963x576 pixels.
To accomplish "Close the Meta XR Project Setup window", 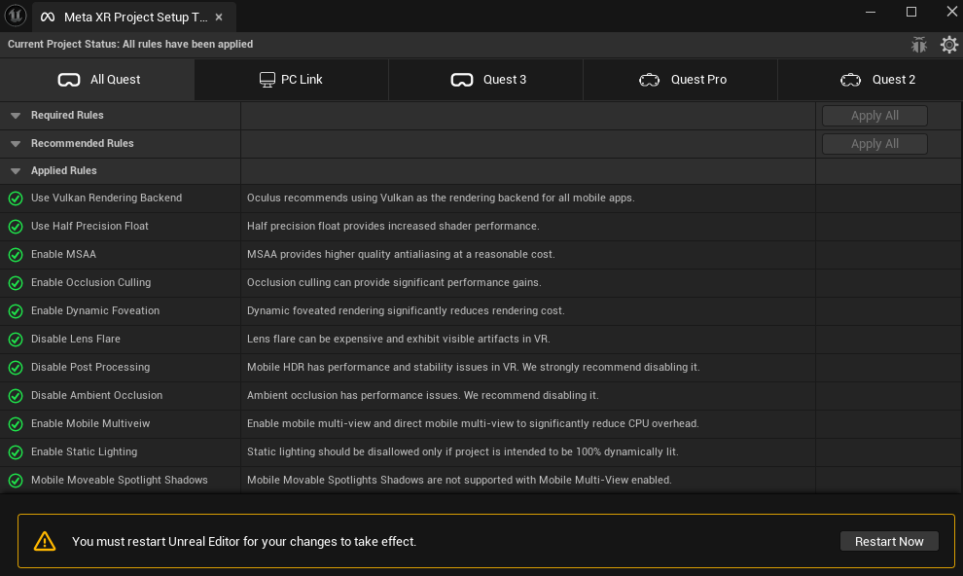I will click(951, 12).
